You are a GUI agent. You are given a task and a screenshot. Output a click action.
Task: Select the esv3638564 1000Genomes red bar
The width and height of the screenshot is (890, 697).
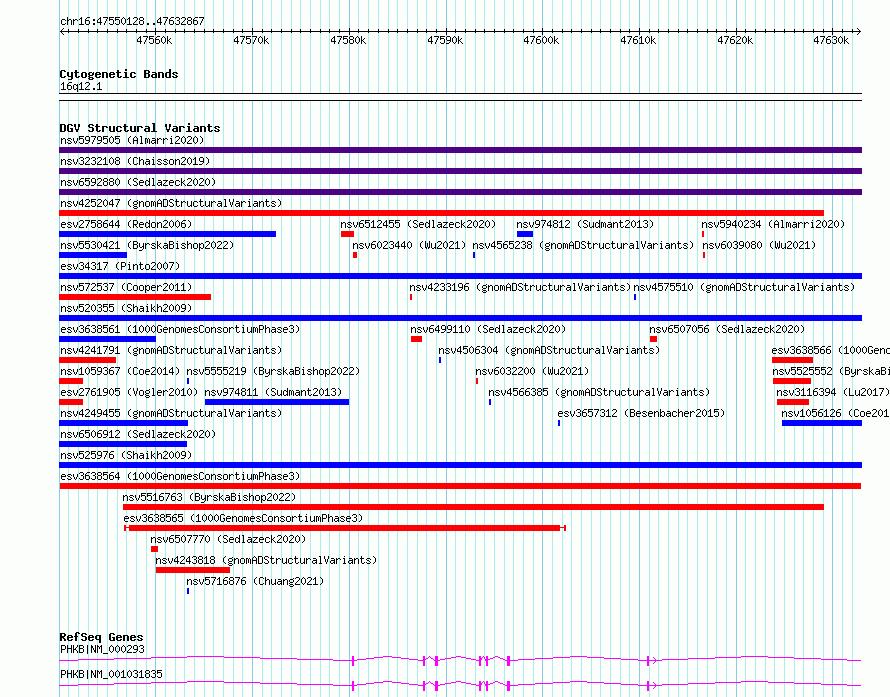pyautogui.click(x=460, y=486)
